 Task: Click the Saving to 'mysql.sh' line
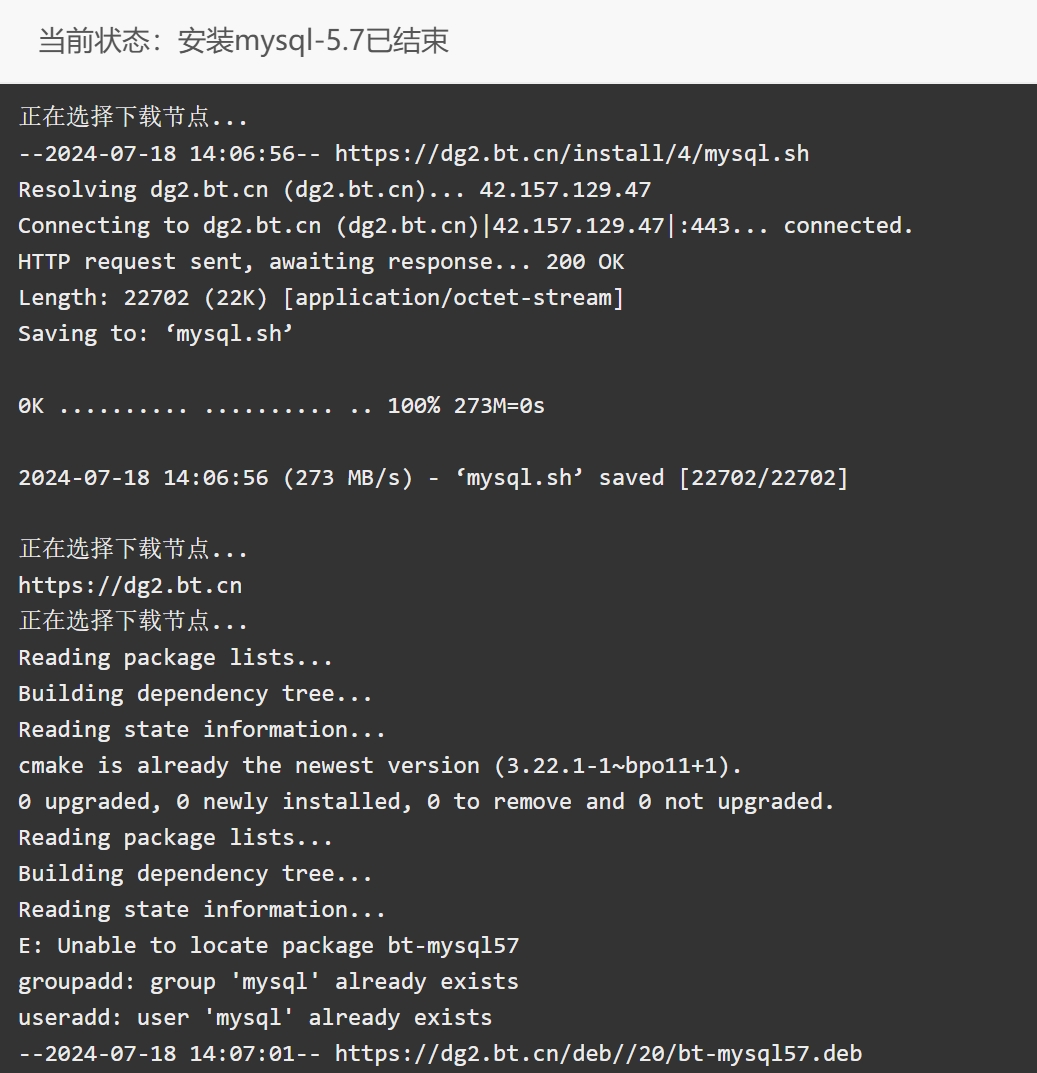[155, 333]
